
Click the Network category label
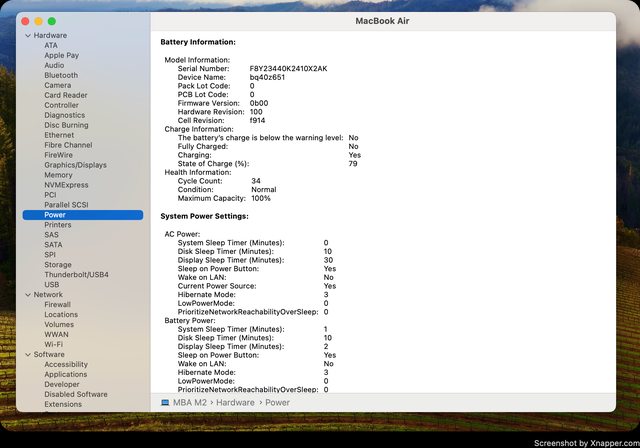tap(48, 295)
